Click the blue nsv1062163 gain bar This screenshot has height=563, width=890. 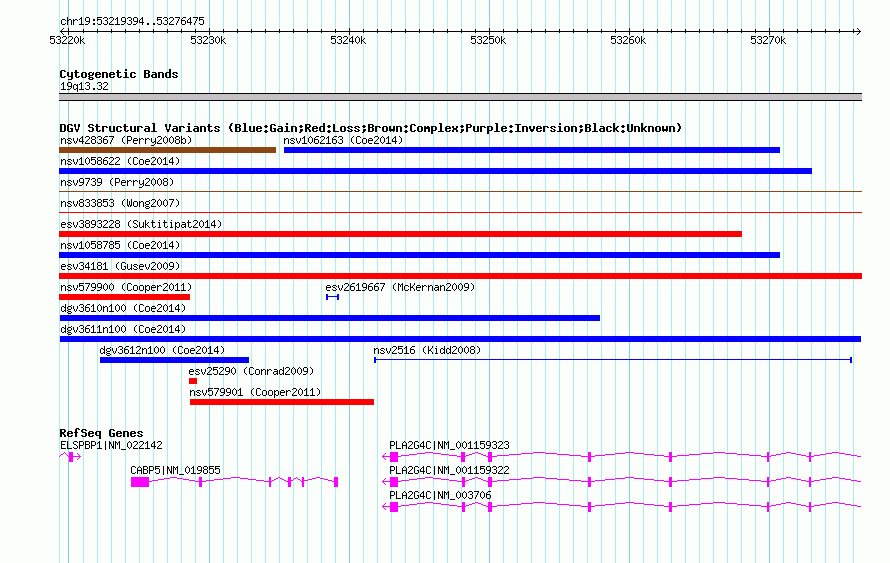[x=532, y=150]
